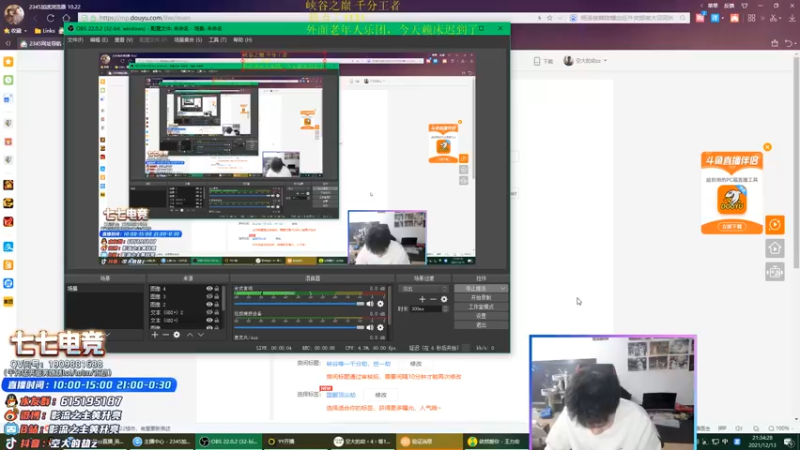
Task: Click the browser download arrow icon
Action: (x=791, y=18)
